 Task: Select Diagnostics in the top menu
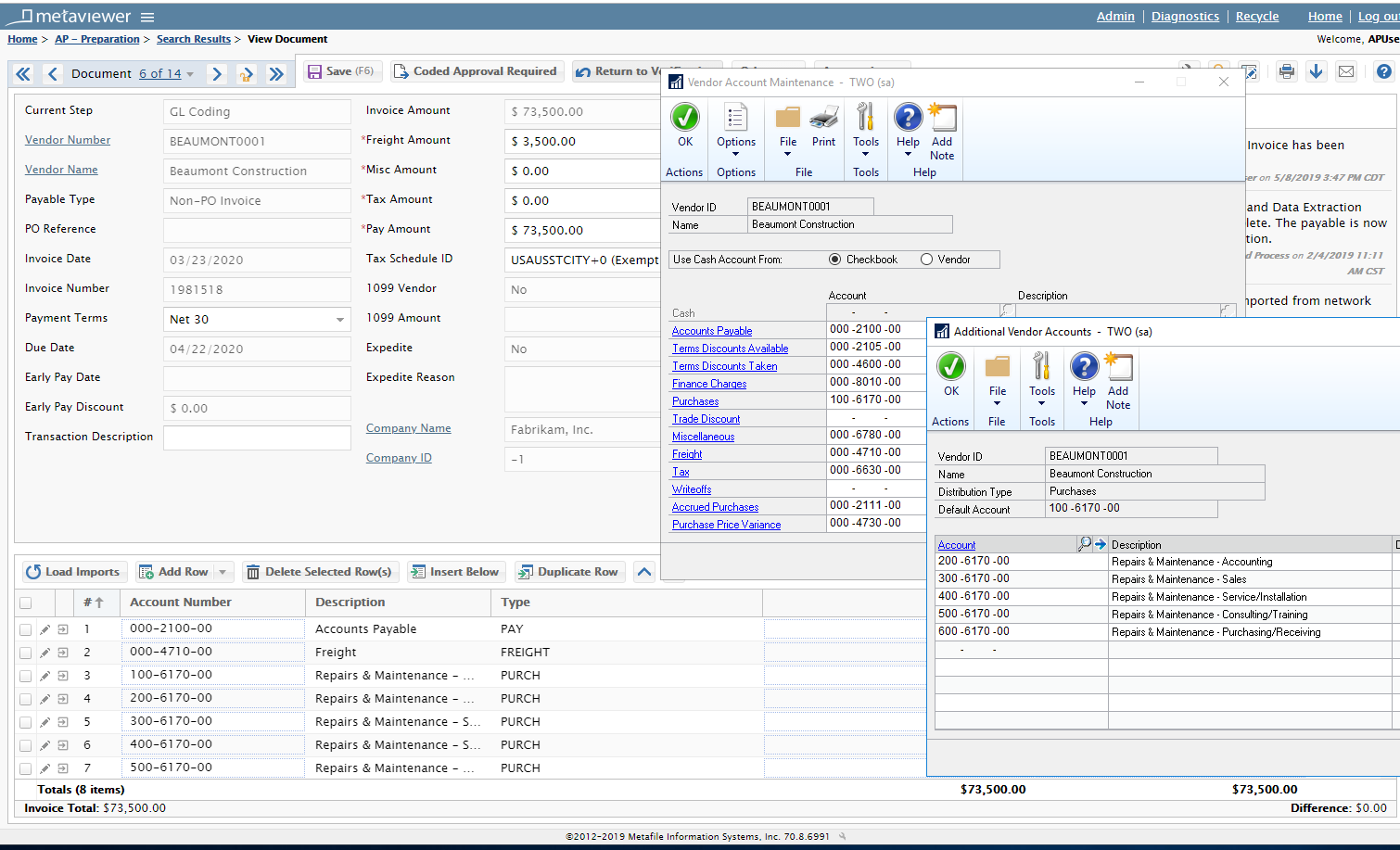pos(1184,16)
